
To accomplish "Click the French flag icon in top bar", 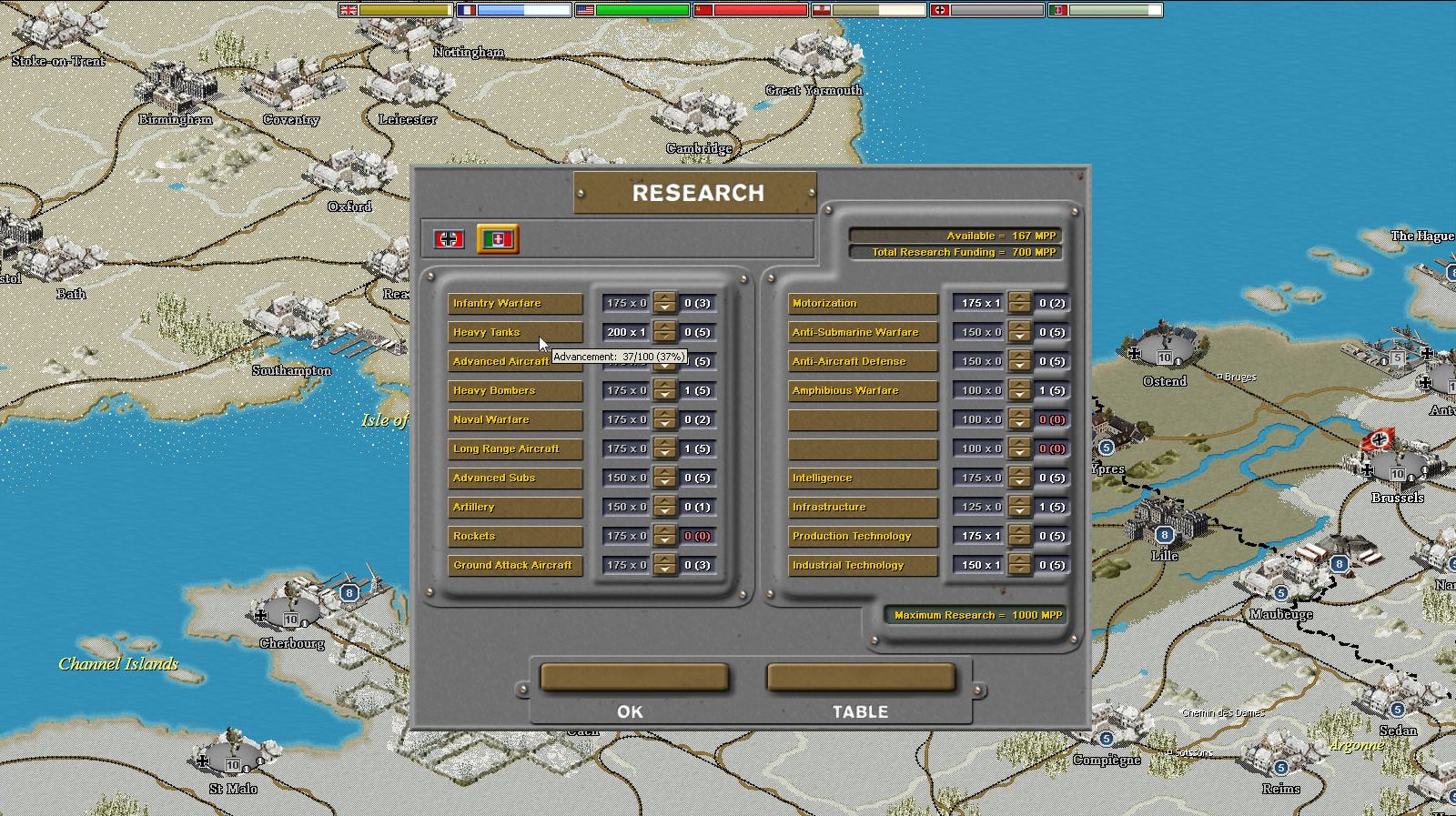I will tap(467, 10).
